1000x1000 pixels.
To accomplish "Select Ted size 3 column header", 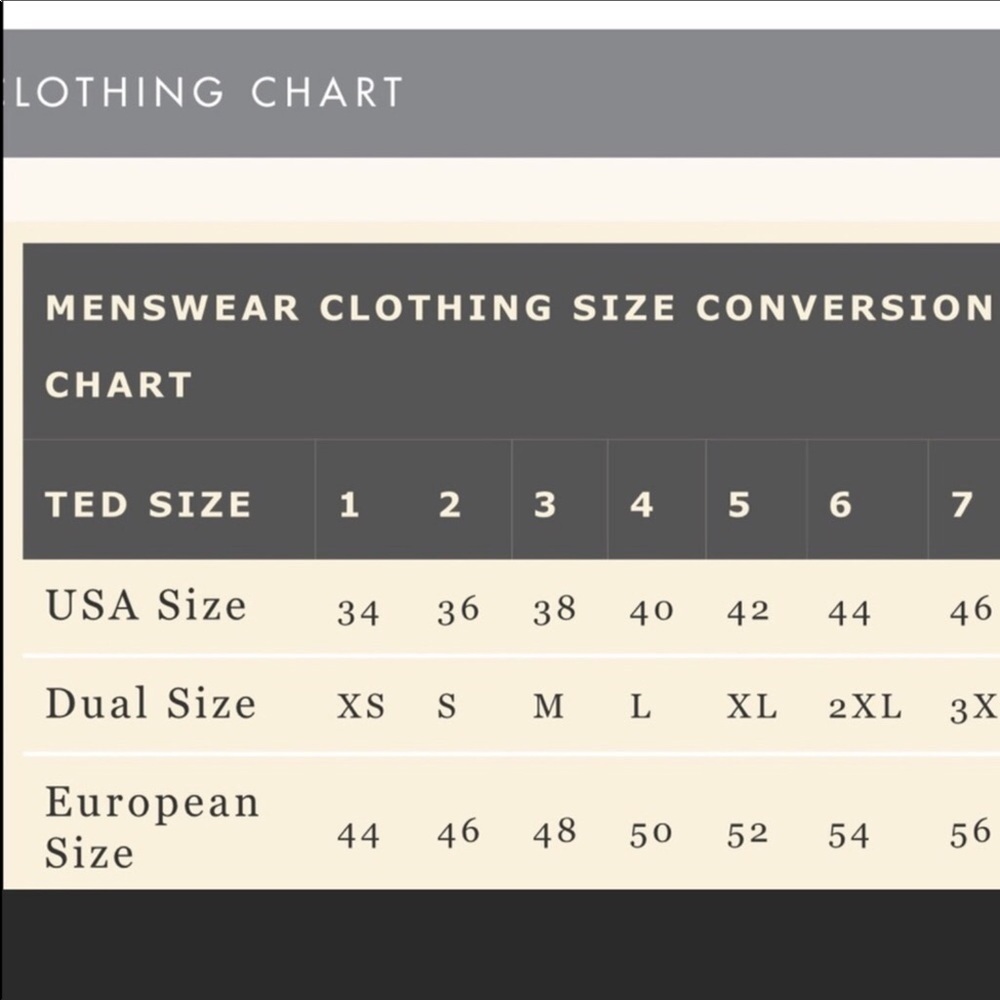I will pos(545,504).
